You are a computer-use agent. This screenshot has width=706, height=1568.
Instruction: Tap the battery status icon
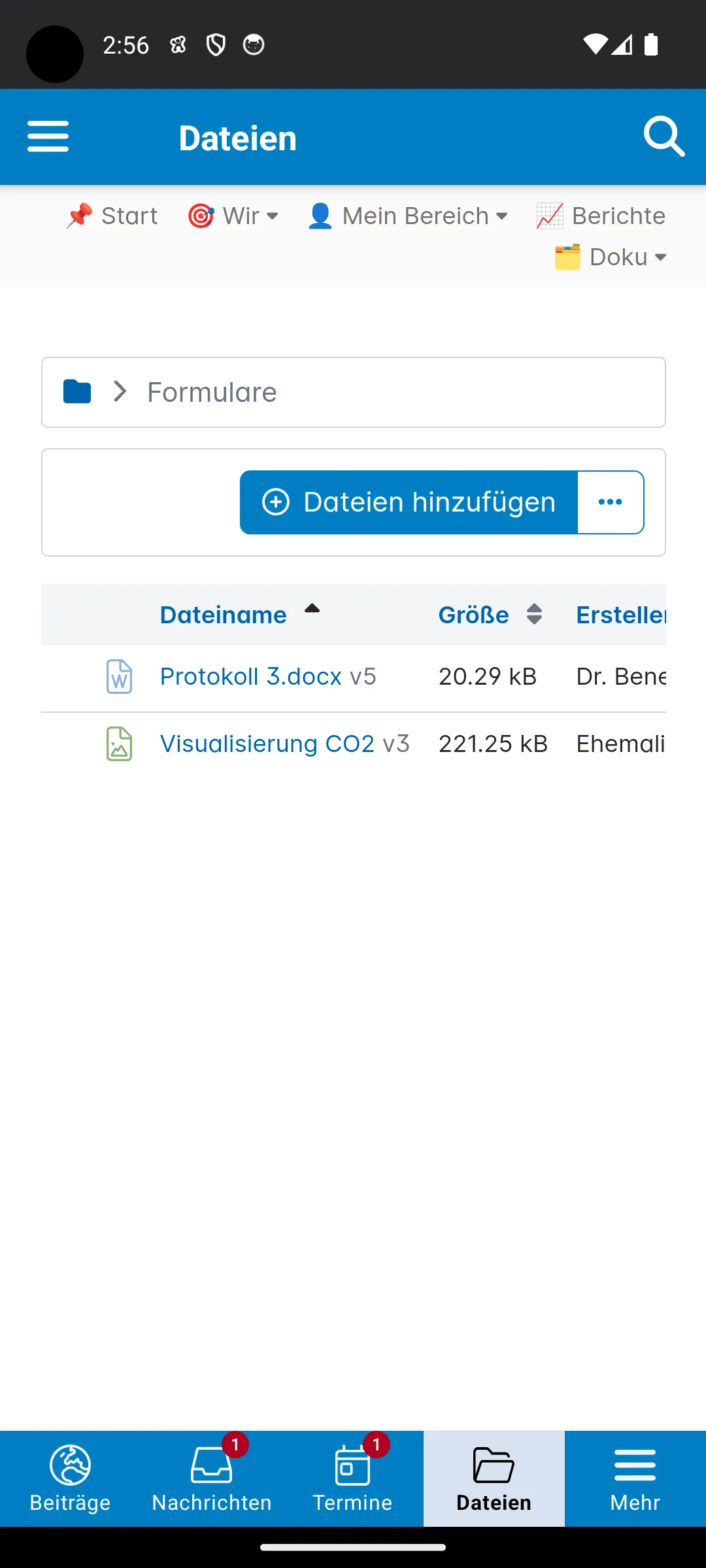click(x=651, y=44)
